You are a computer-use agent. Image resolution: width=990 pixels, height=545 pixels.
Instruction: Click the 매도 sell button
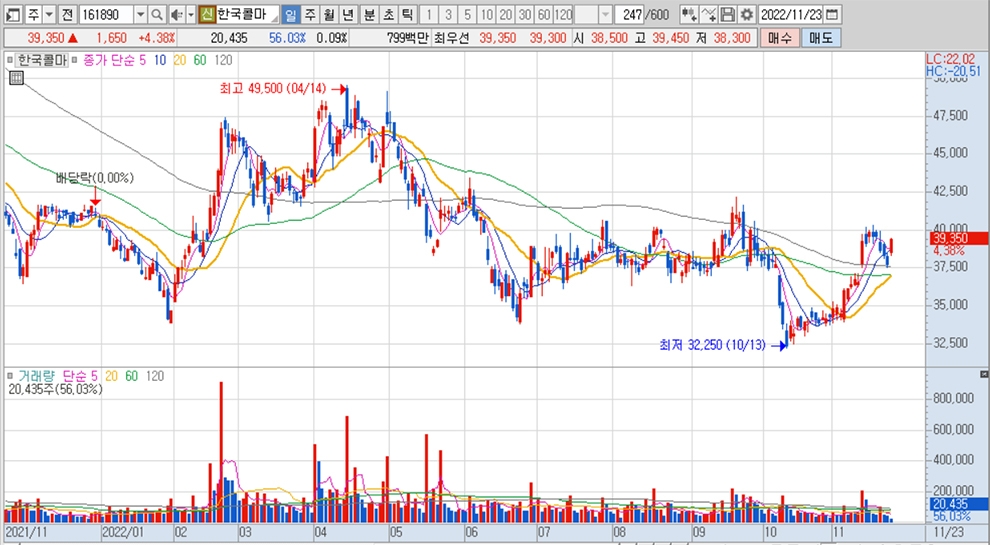point(820,37)
